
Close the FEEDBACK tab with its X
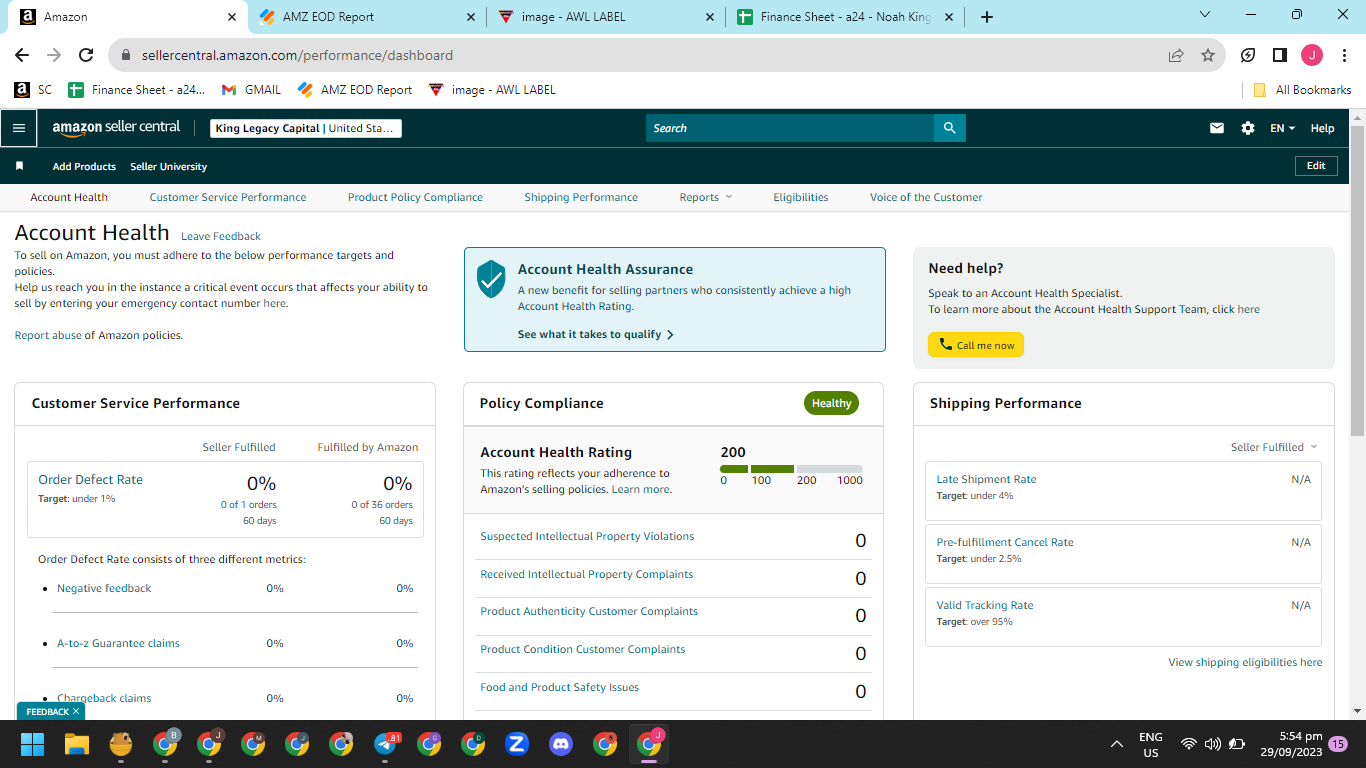76,712
